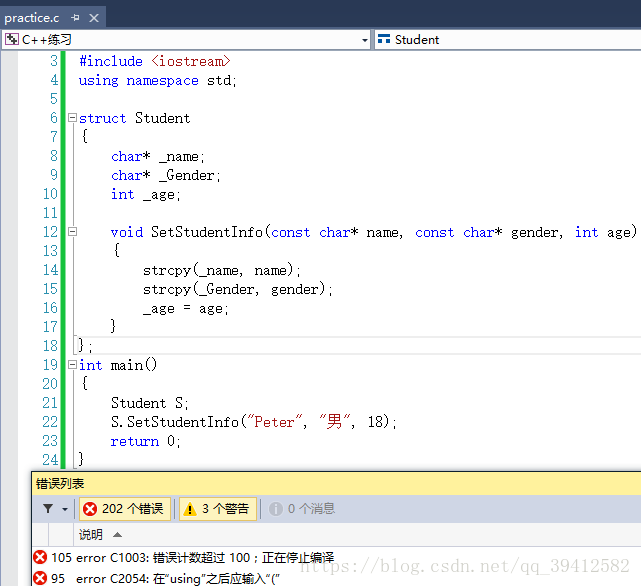The image size is (641, 586).
Task: Collapse the SetStudentInfo function block
Action: point(72,232)
